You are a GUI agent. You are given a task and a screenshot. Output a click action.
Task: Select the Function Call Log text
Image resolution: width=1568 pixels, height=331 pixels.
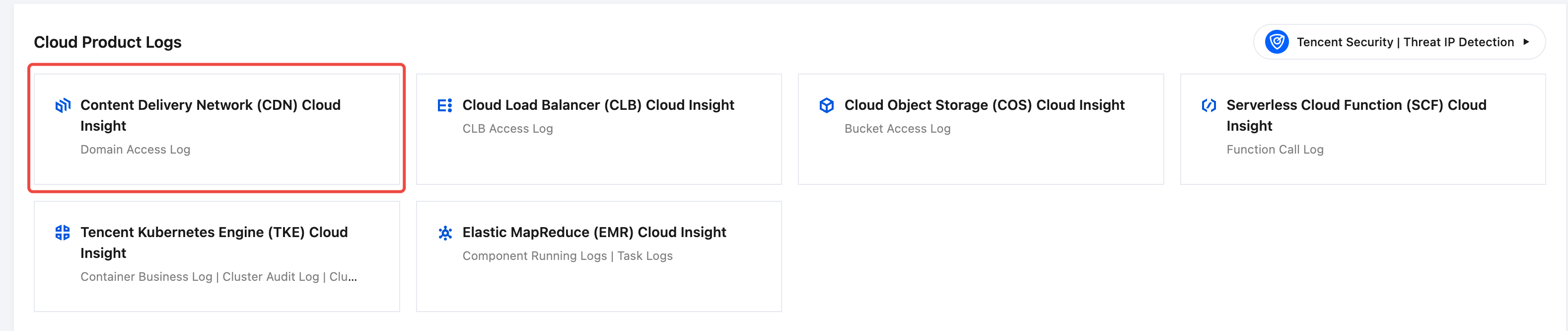[1275, 149]
